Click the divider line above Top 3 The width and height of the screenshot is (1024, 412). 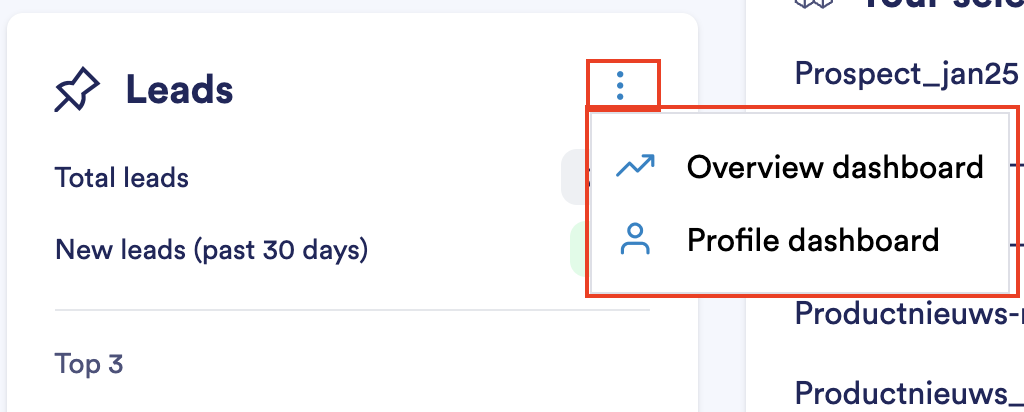point(352,310)
